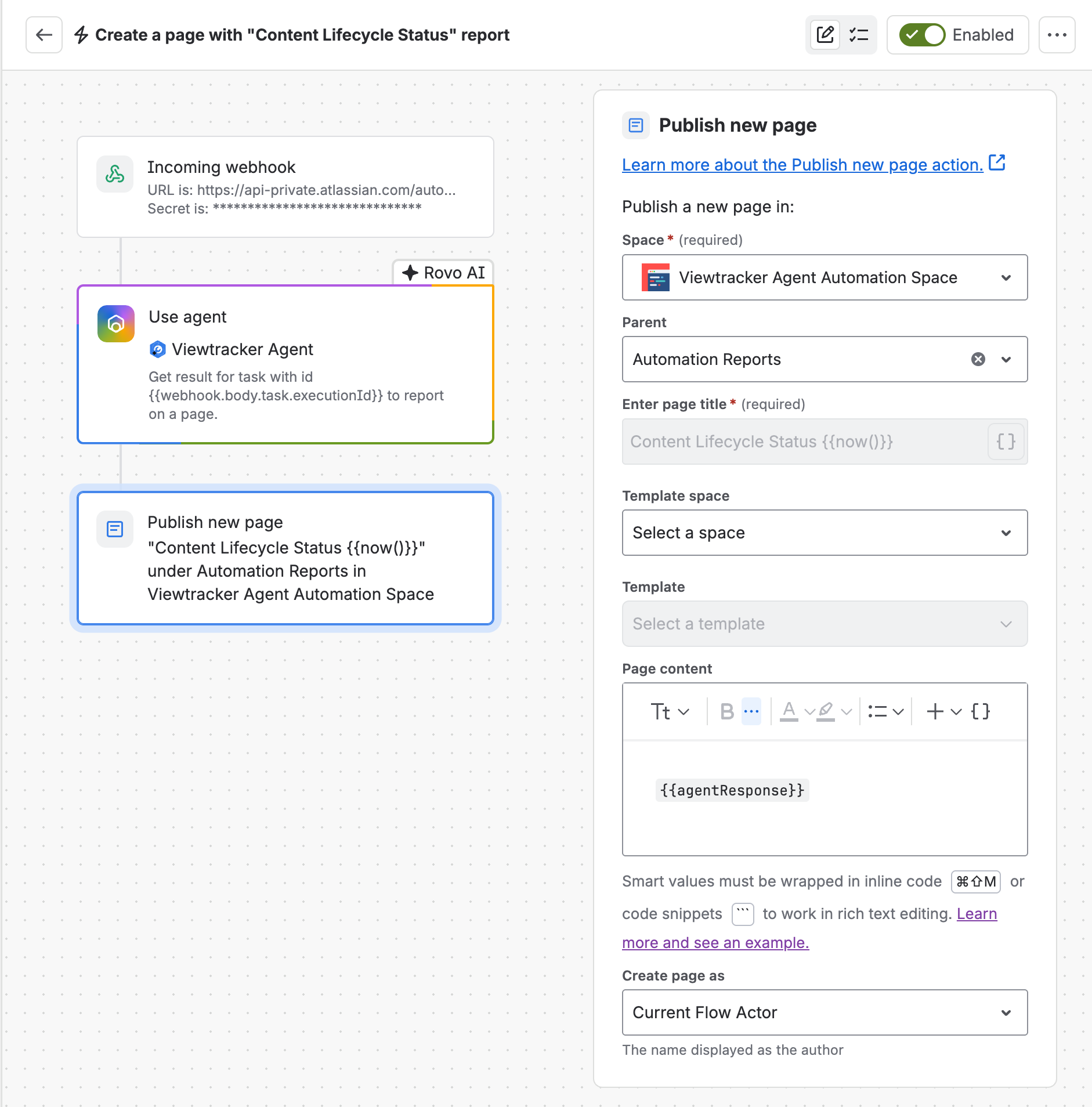This screenshot has height=1107, width=1092.
Task: Click the Viewtracker Agent avatar icon
Action: [158, 349]
